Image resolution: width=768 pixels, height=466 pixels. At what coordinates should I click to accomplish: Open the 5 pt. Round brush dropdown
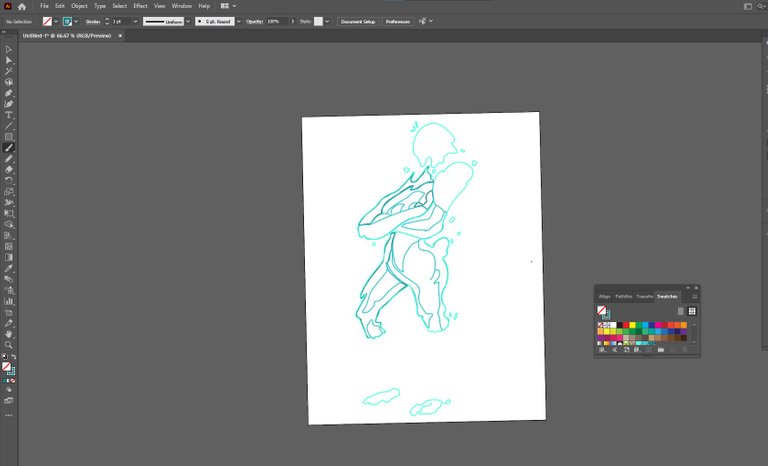tap(239, 22)
